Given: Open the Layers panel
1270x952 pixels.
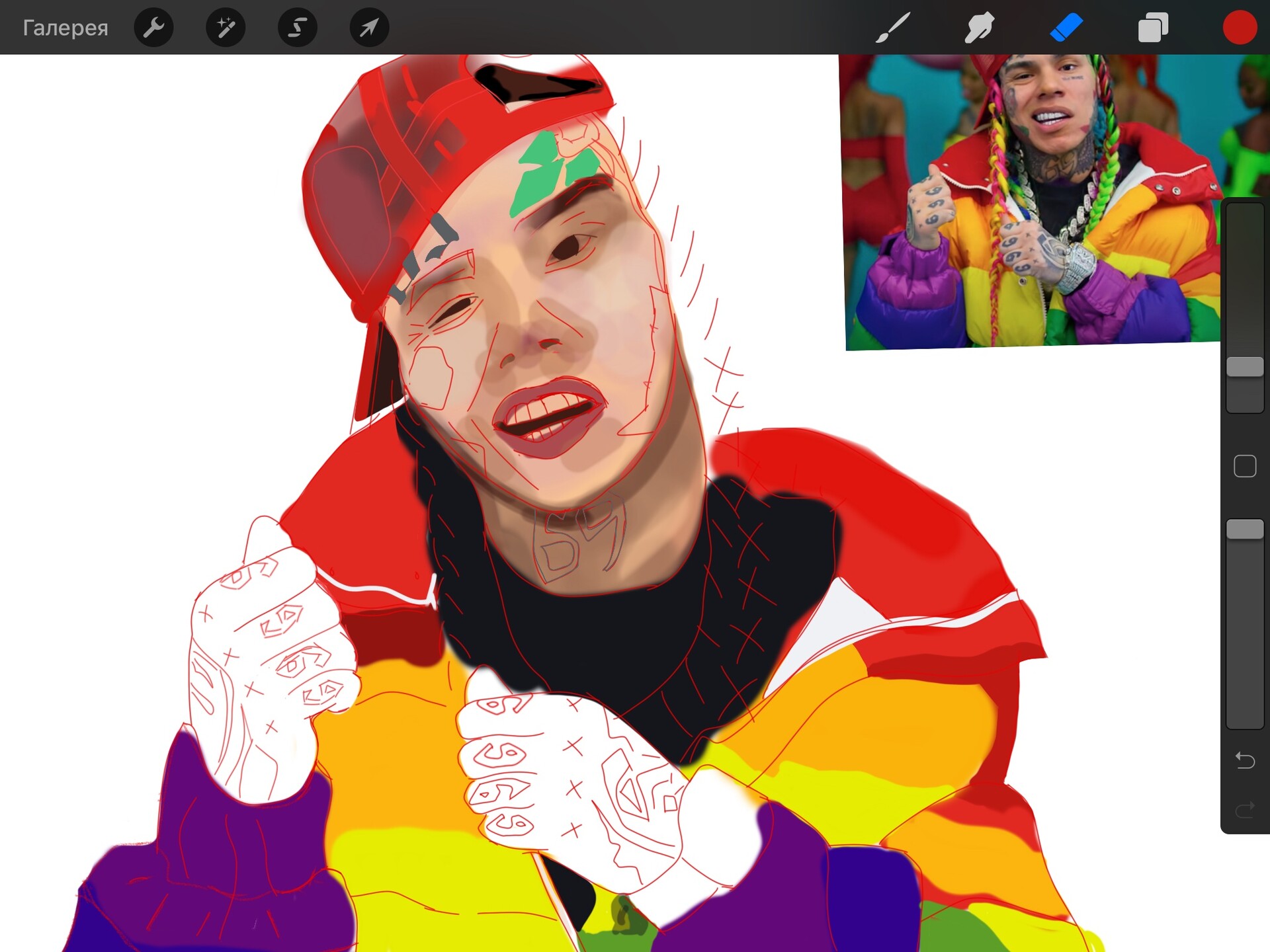Looking at the screenshot, I should coord(1152,27).
